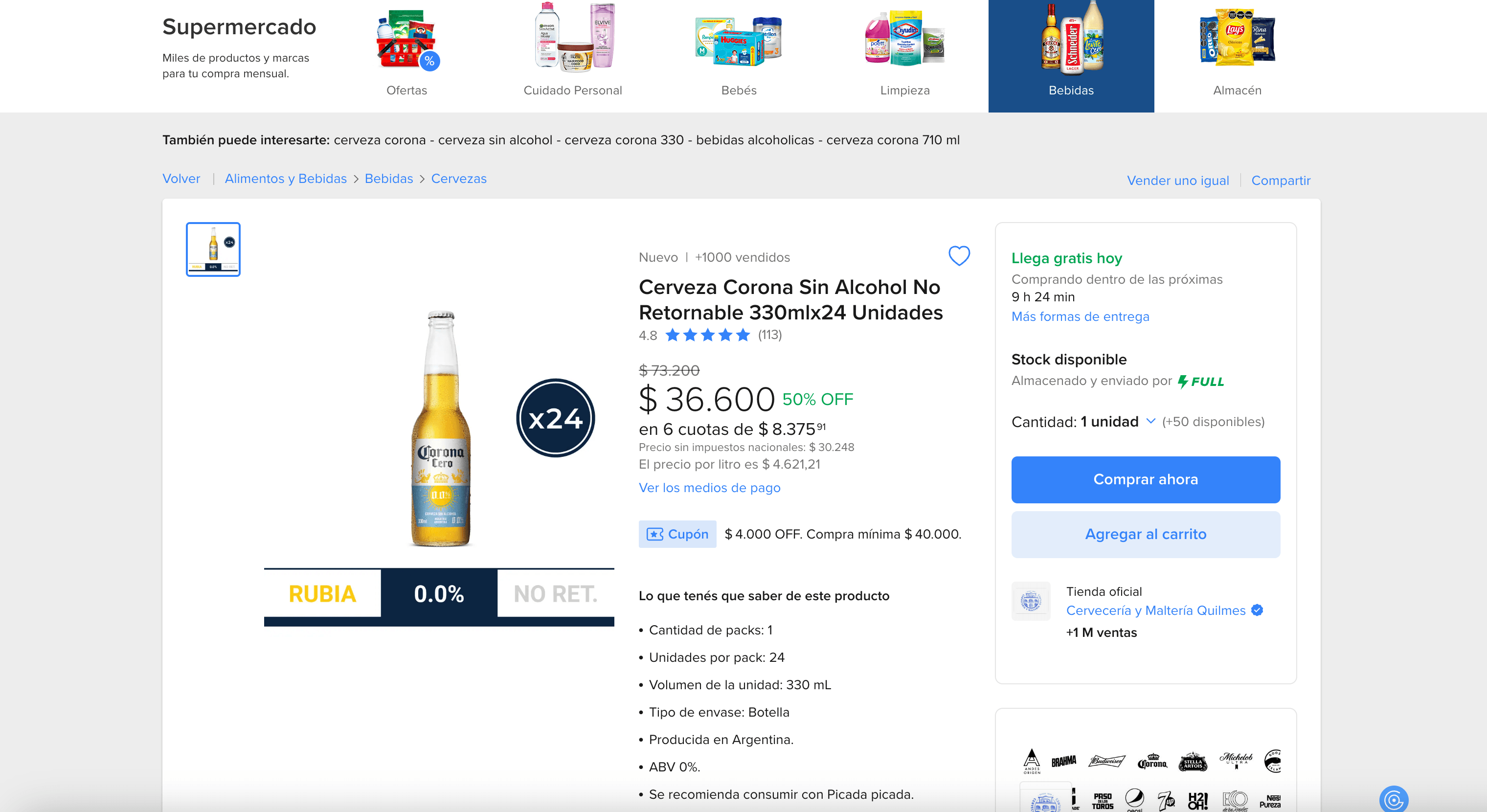Click Comprar ahora button
1487x812 pixels.
[1145, 479]
